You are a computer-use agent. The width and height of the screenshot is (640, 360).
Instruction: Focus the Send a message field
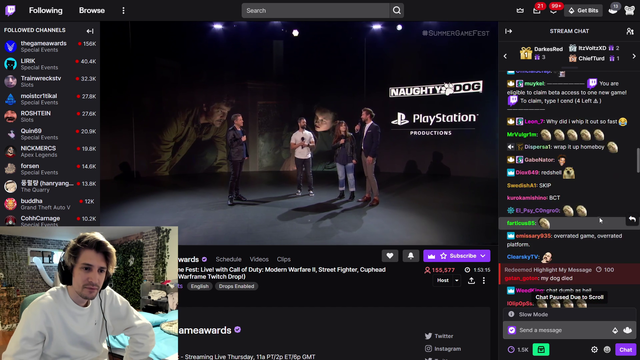click(x=563, y=330)
